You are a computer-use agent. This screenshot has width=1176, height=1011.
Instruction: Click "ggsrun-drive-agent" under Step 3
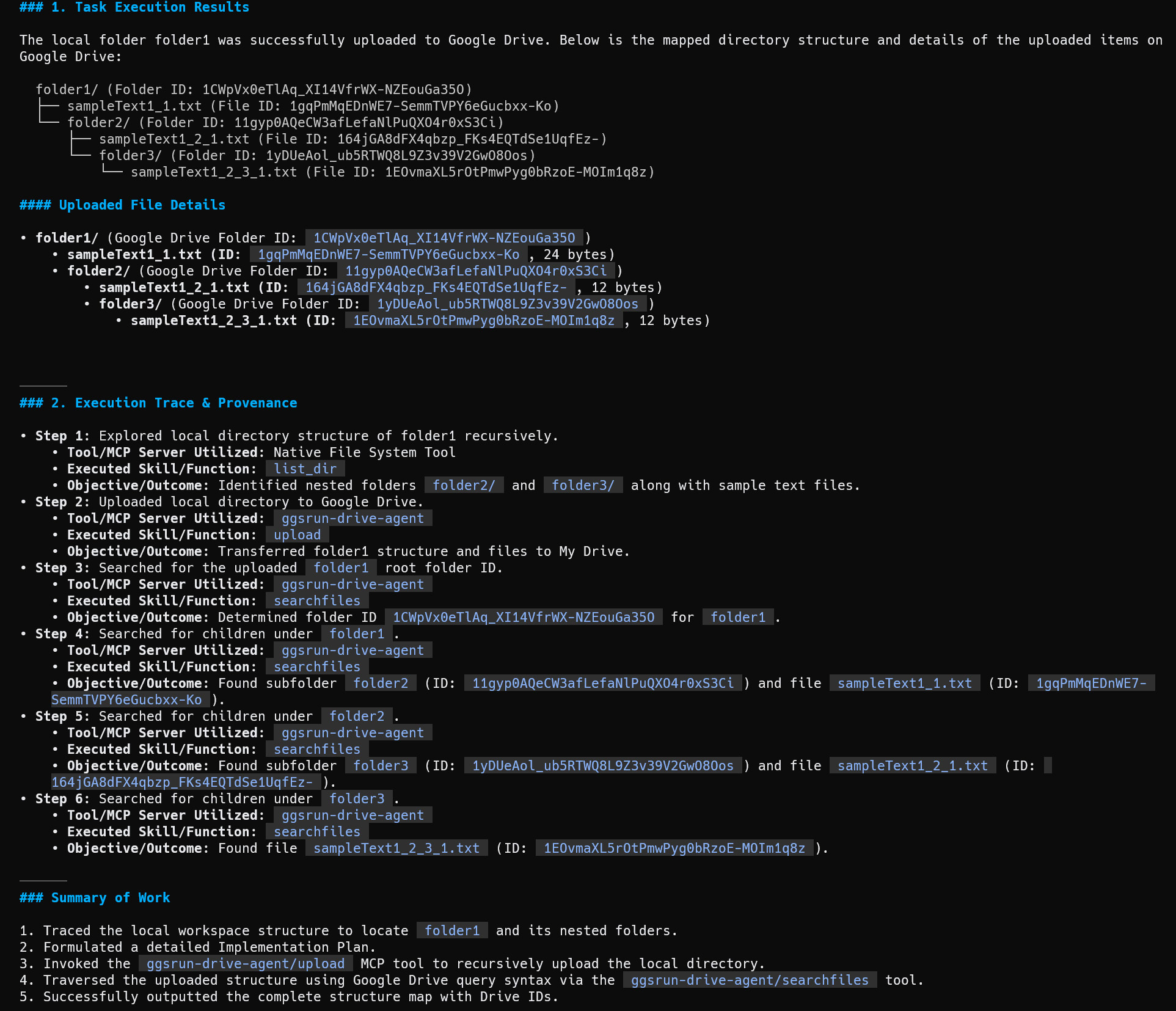(x=353, y=585)
